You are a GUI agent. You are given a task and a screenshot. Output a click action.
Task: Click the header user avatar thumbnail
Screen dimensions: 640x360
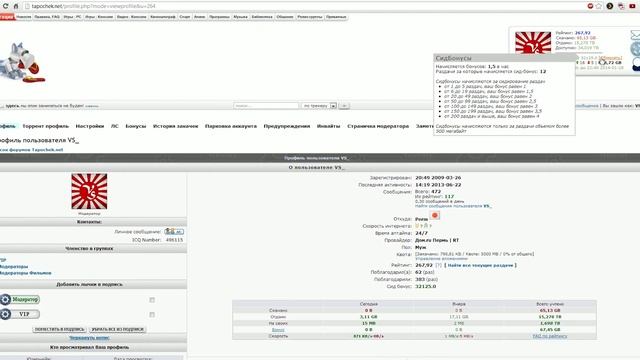533,42
